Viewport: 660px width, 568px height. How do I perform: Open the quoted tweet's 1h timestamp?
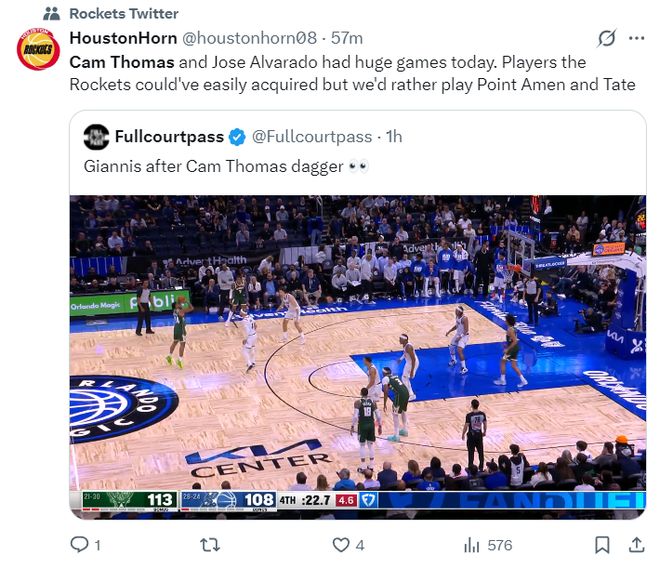394,137
